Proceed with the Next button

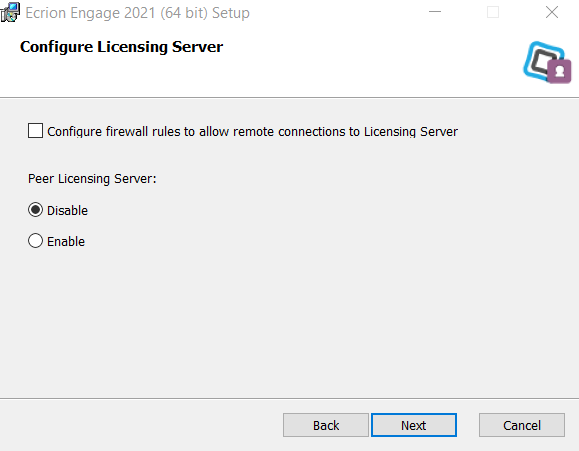[414, 425]
